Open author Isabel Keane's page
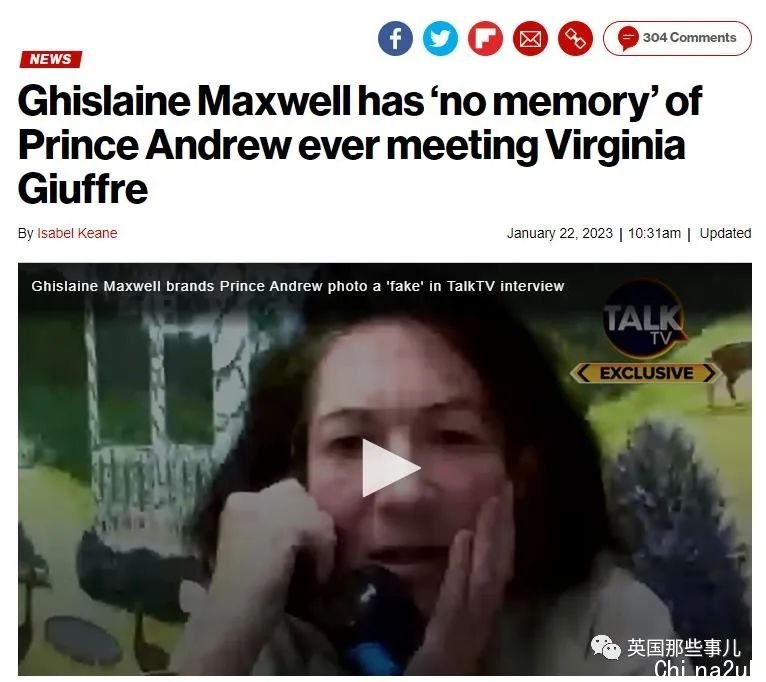Viewport: 766px width, 682px height. coord(77,234)
